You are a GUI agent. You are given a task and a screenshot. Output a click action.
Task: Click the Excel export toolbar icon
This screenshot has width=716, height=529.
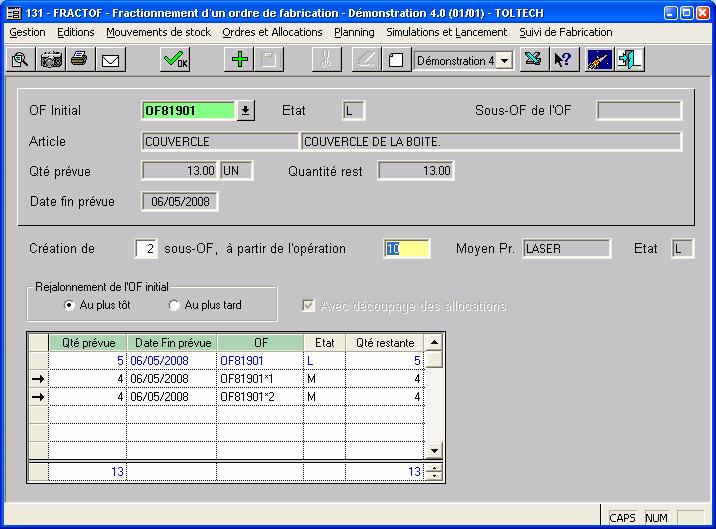533,60
